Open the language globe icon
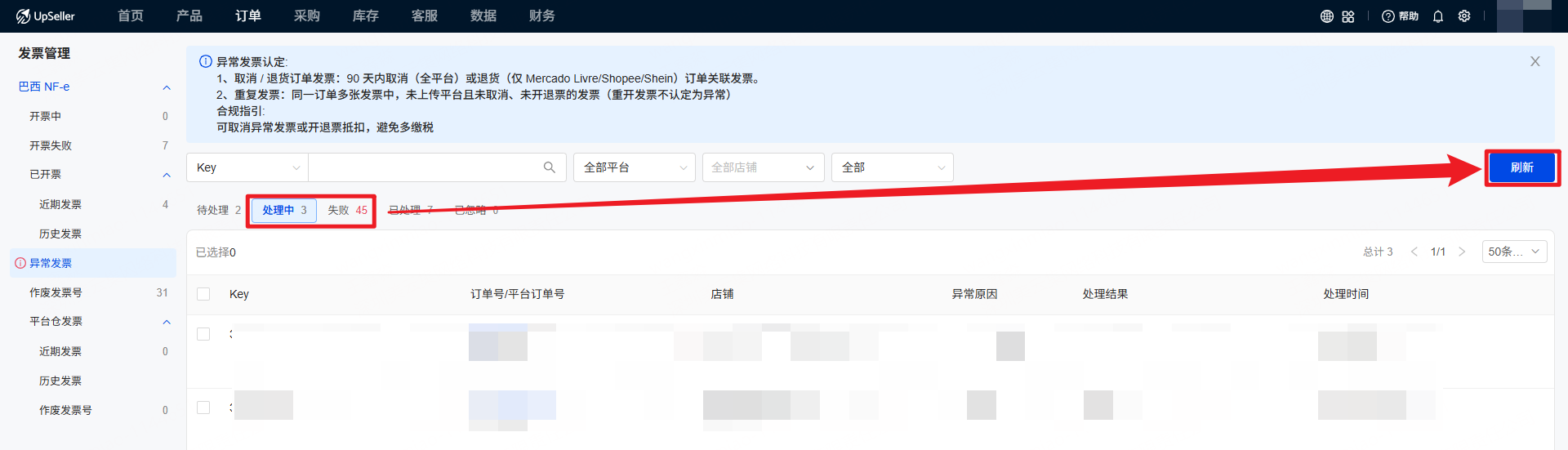 pos(1327,16)
